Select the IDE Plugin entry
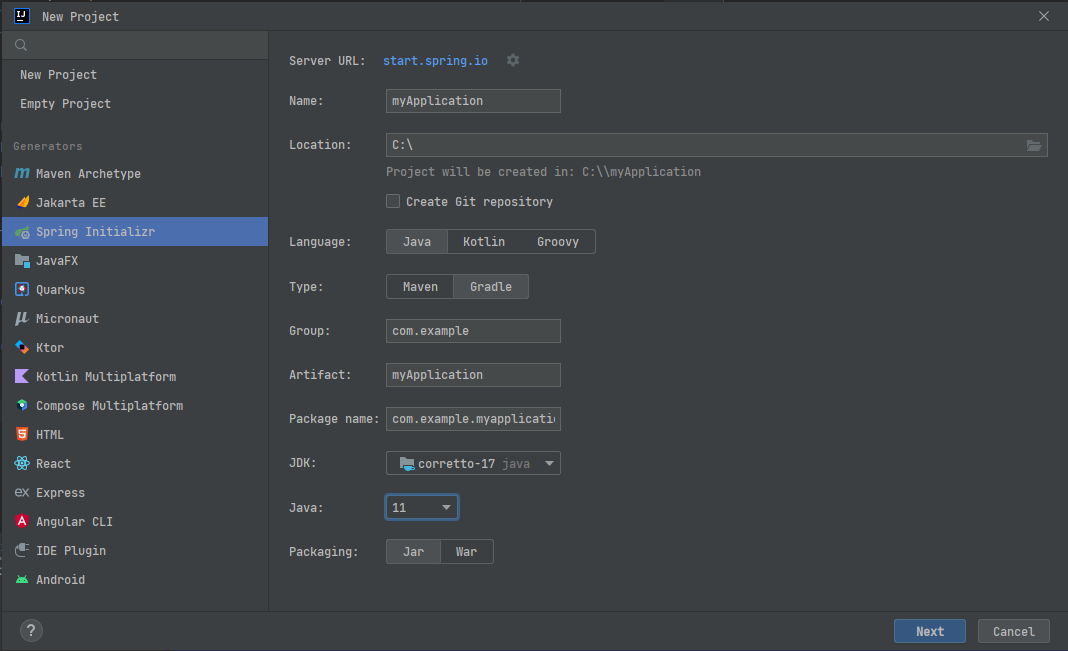 135,550
